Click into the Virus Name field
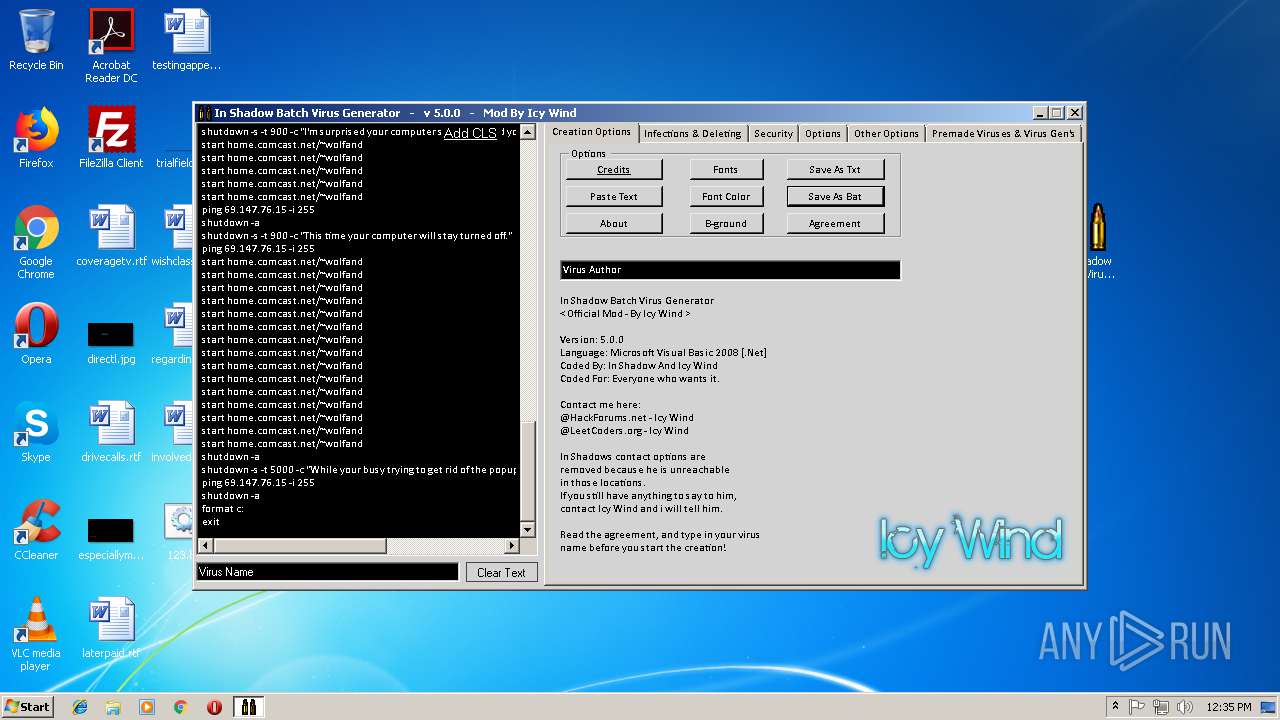Viewport: 1280px width, 720px height. click(x=327, y=572)
